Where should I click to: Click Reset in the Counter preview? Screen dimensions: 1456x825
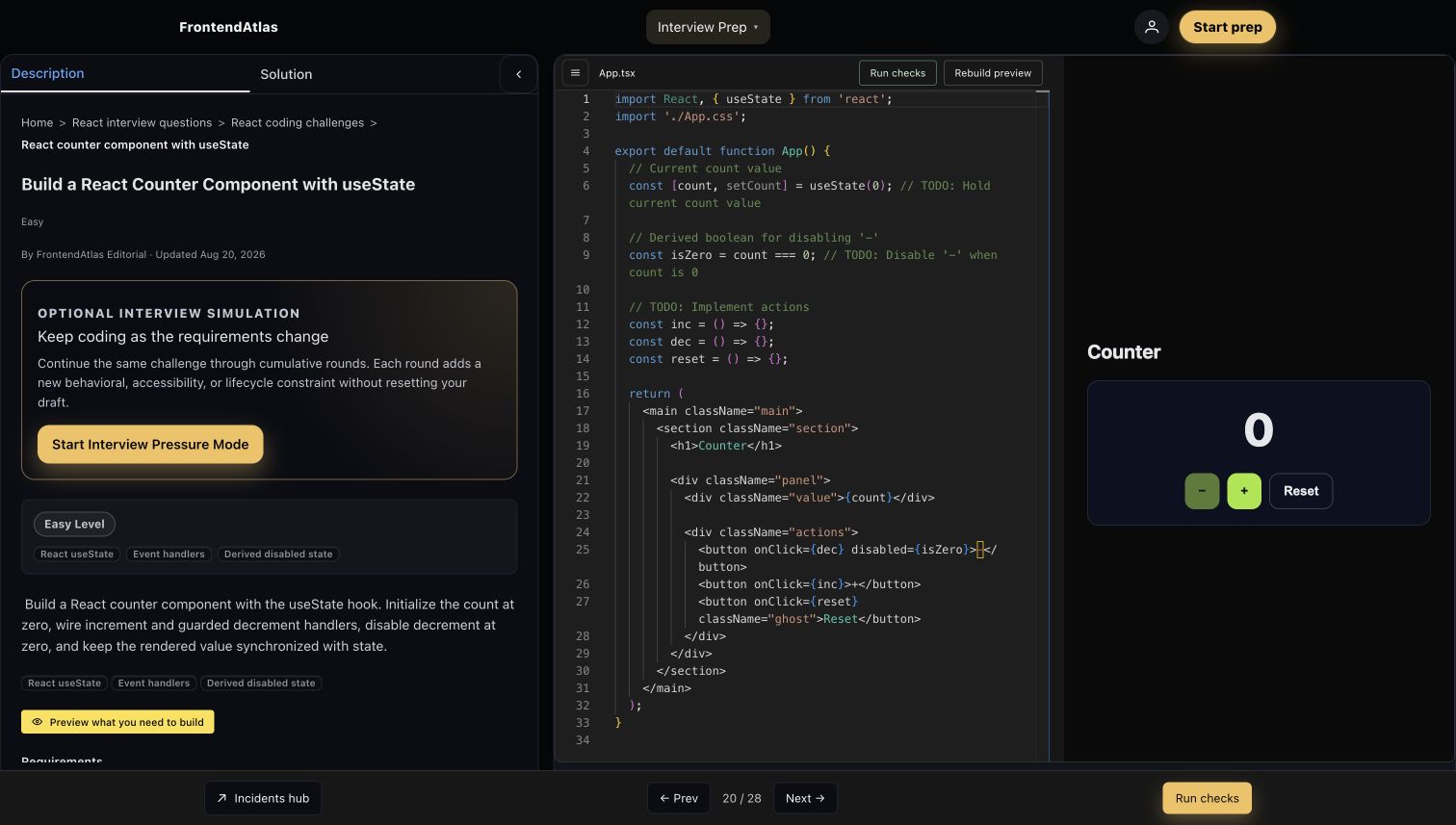point(1301,491)
